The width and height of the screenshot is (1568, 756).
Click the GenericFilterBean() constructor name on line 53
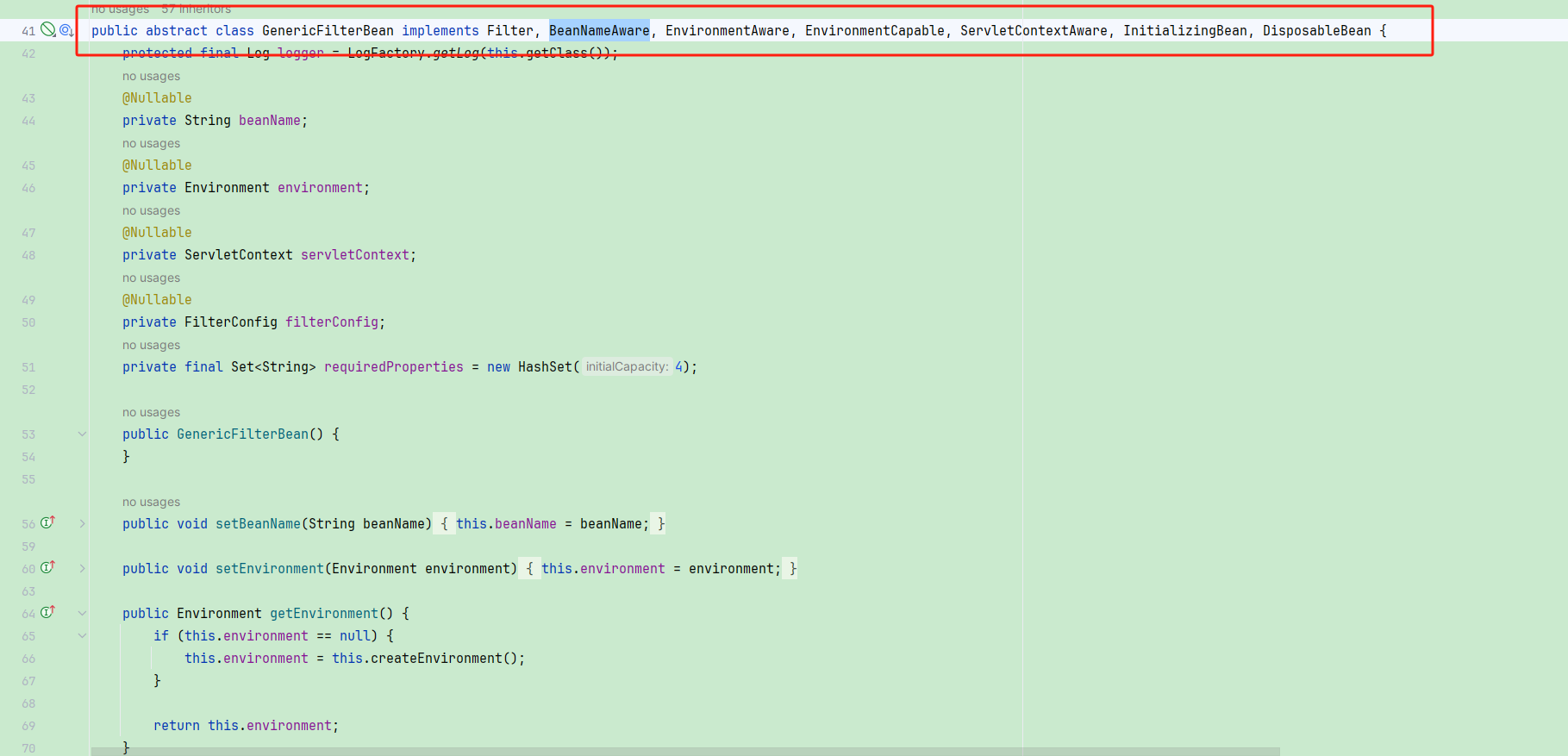(242, 434)
